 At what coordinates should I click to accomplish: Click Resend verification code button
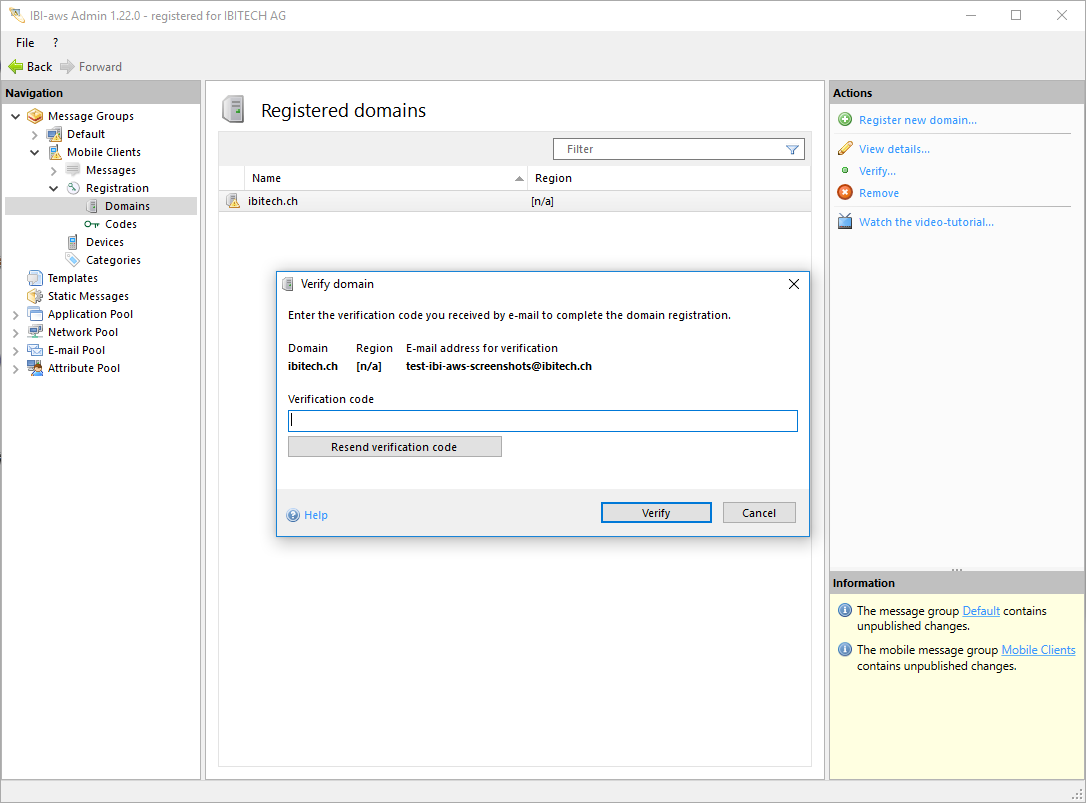[x=394, y=447]
